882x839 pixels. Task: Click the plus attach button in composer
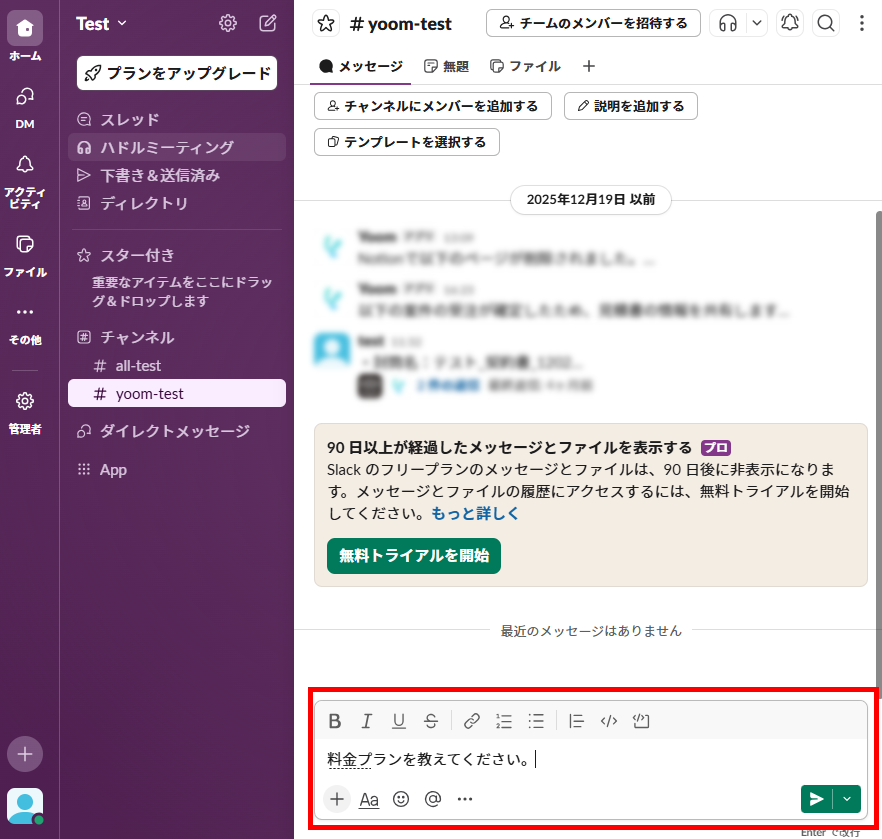[x=337, y=799]
